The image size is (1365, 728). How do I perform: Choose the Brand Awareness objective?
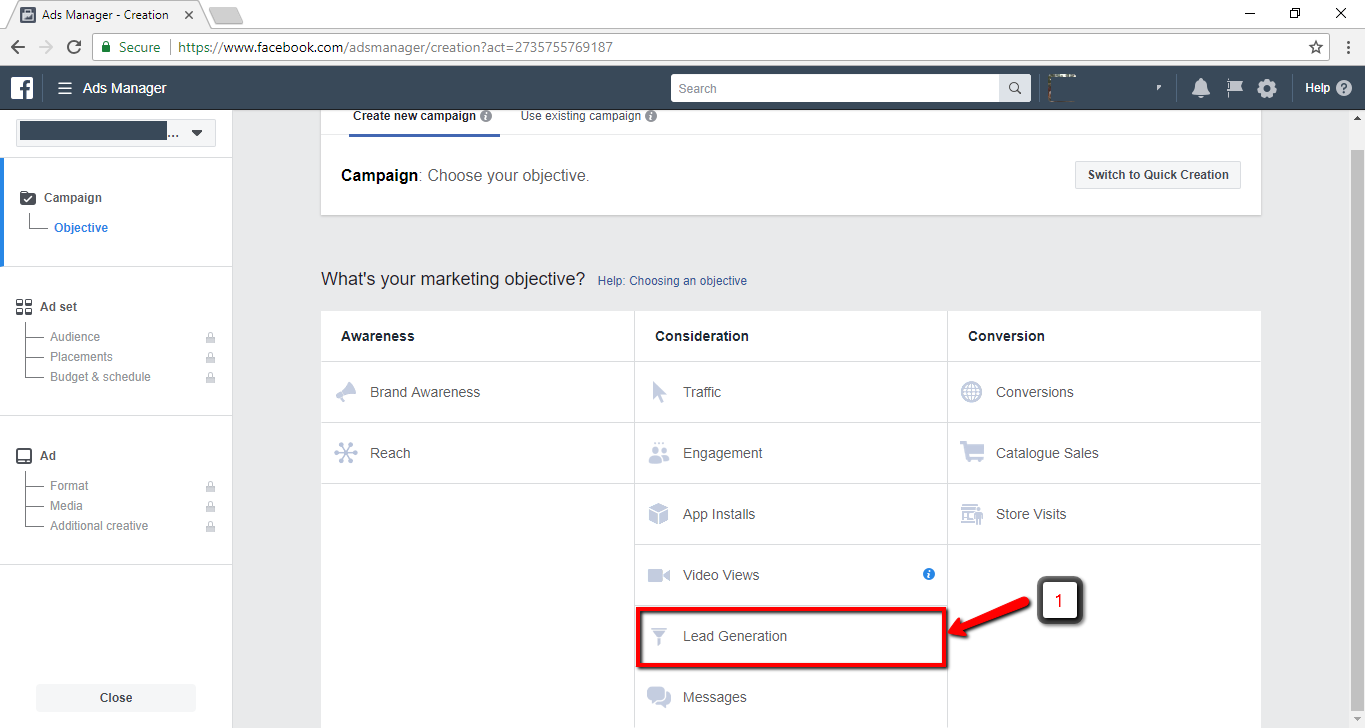tap(477, 392)
